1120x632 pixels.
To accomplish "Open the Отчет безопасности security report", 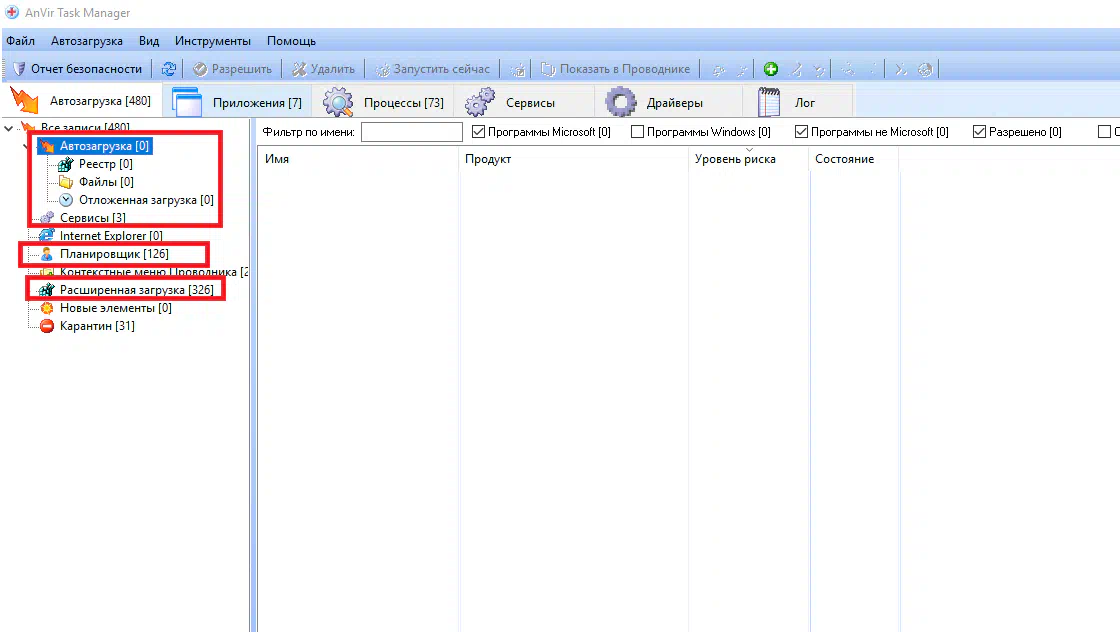I will (x=78, y=69).
